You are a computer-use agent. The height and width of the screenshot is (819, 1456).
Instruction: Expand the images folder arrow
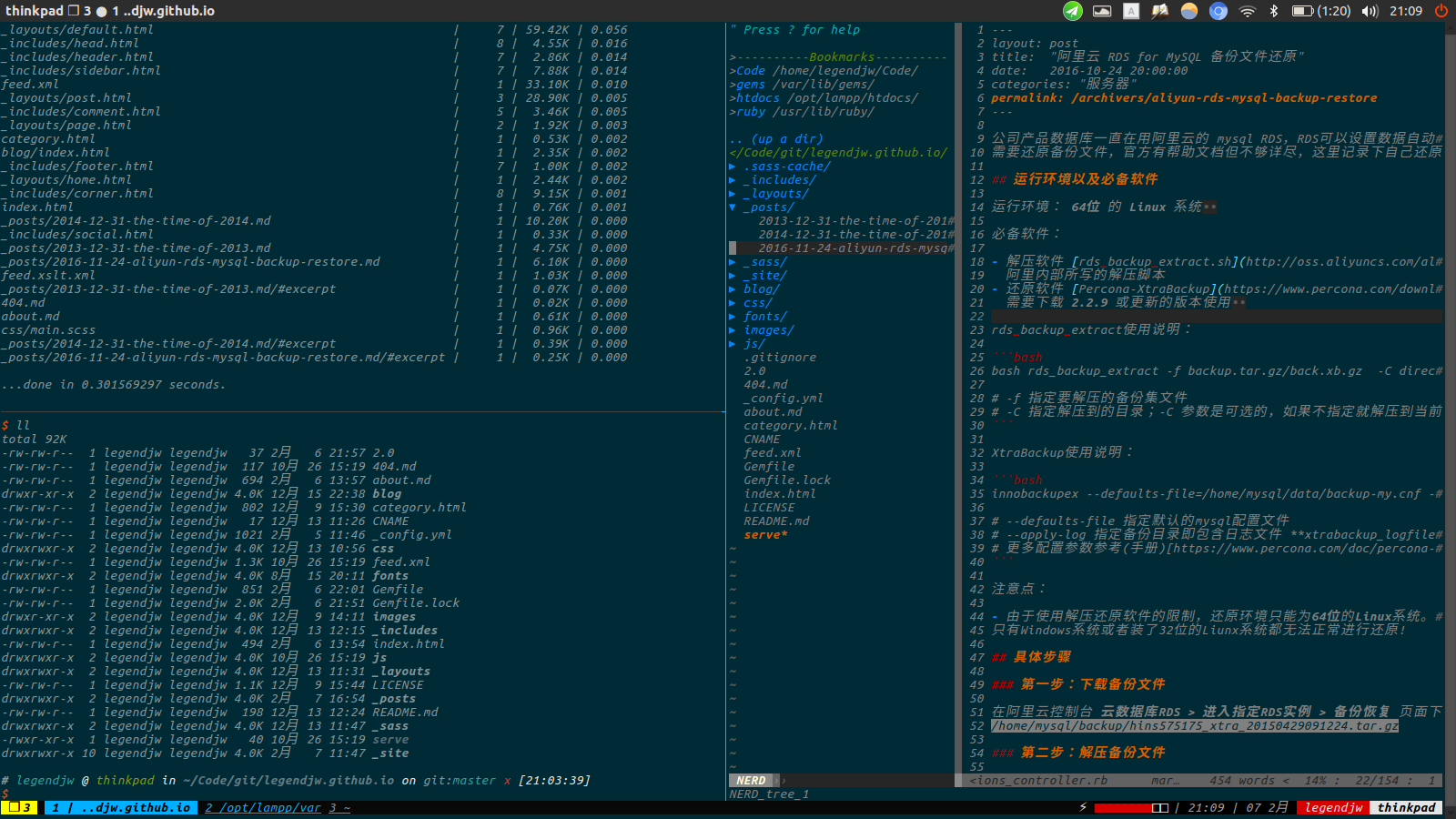(733, 330)
